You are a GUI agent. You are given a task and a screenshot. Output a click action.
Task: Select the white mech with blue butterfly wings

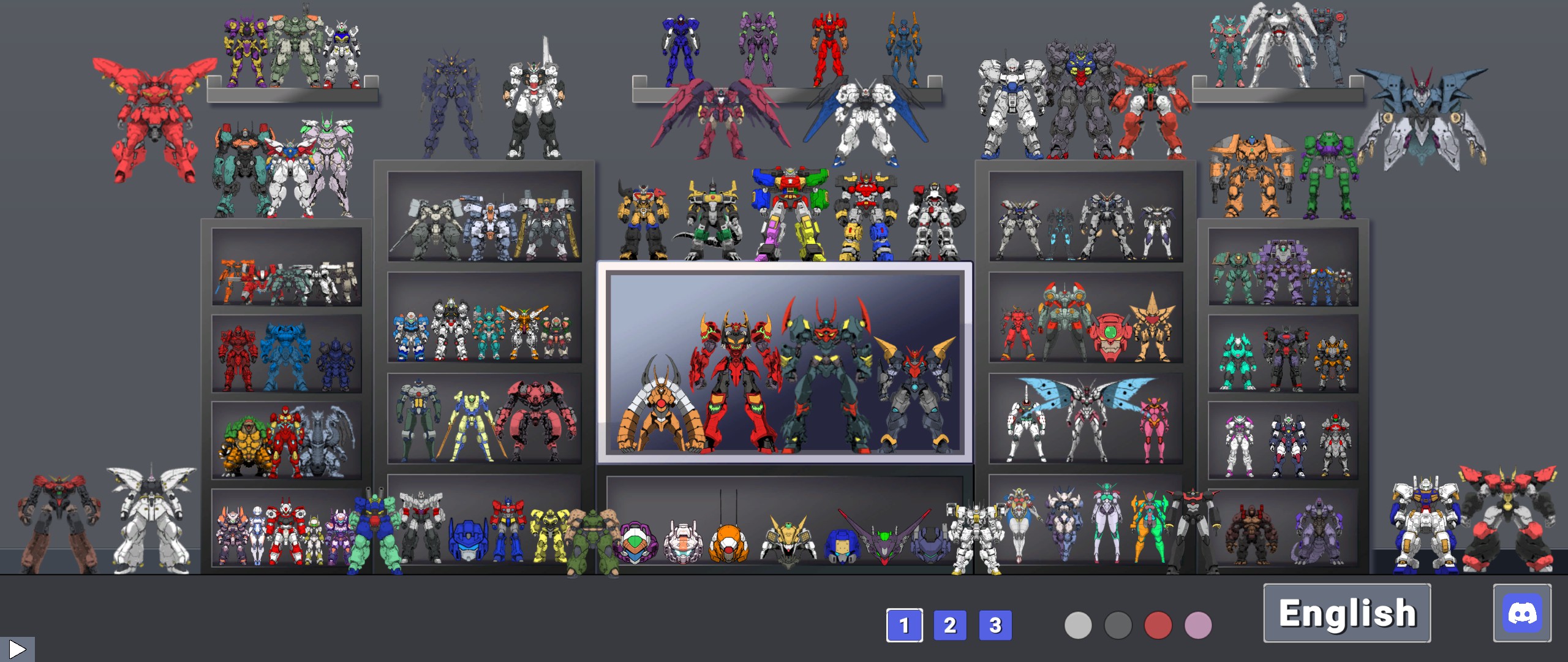1086,417
